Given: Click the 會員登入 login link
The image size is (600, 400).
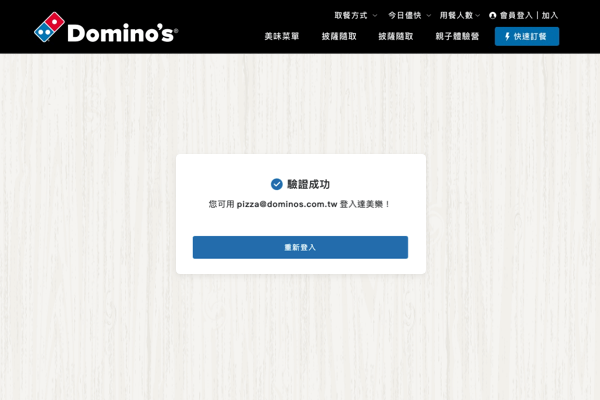Looking at the screenshot, I should pyautogui.click(x=516, y=15).
